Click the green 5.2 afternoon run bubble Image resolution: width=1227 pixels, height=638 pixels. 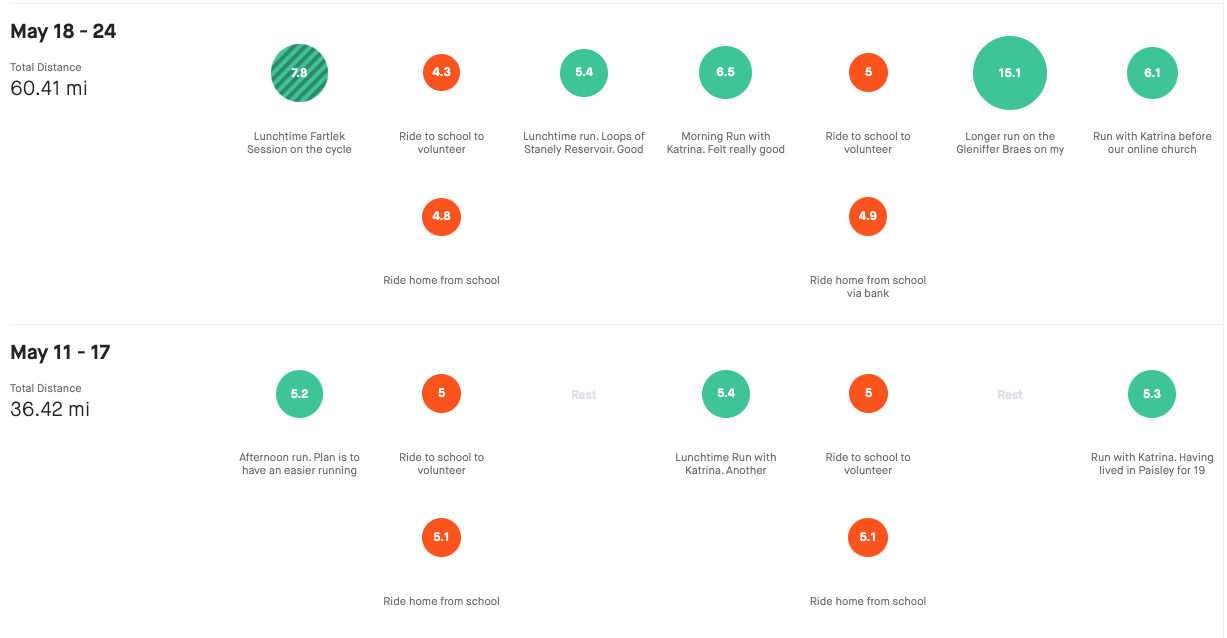(x=300, y=394)
